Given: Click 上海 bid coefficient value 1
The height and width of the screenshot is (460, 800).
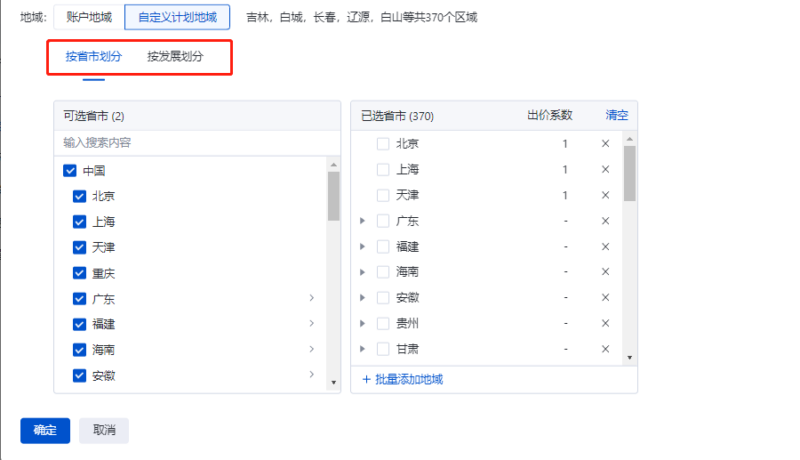Looking at the screenshot, I should coord(565,169).
